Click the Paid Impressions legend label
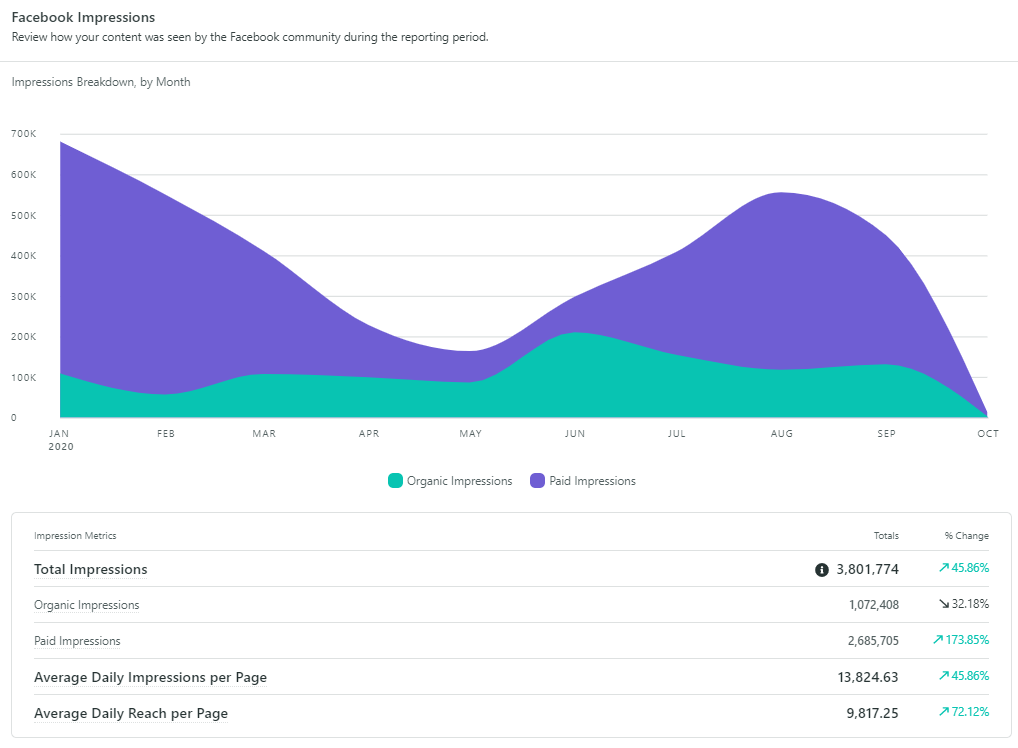The height and width of the screenshot is (748, 1018). tap(592, 481)
